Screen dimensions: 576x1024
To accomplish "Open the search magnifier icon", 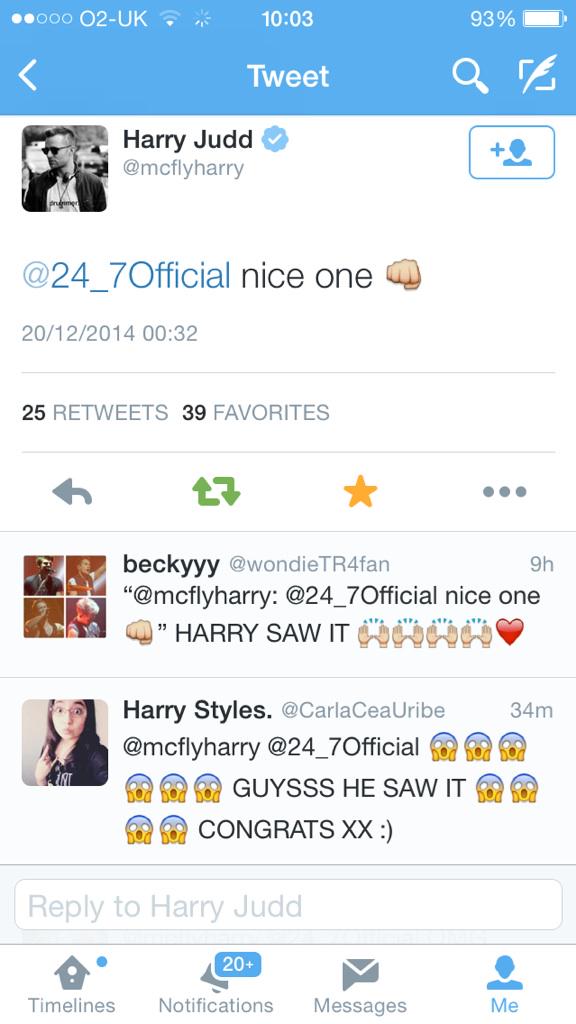I will 470,76.
